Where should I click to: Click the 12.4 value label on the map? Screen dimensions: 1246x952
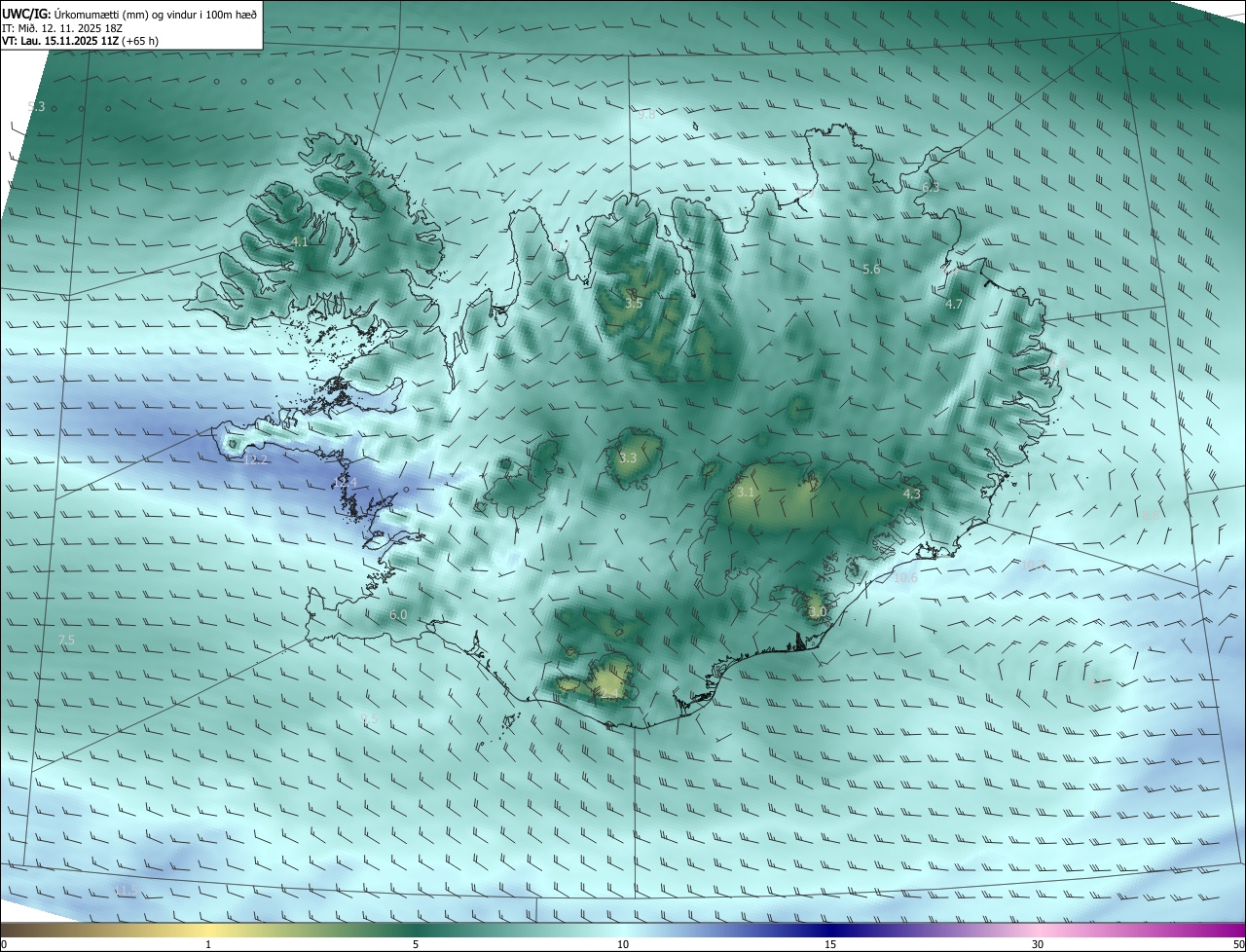(x=348, y=482)
